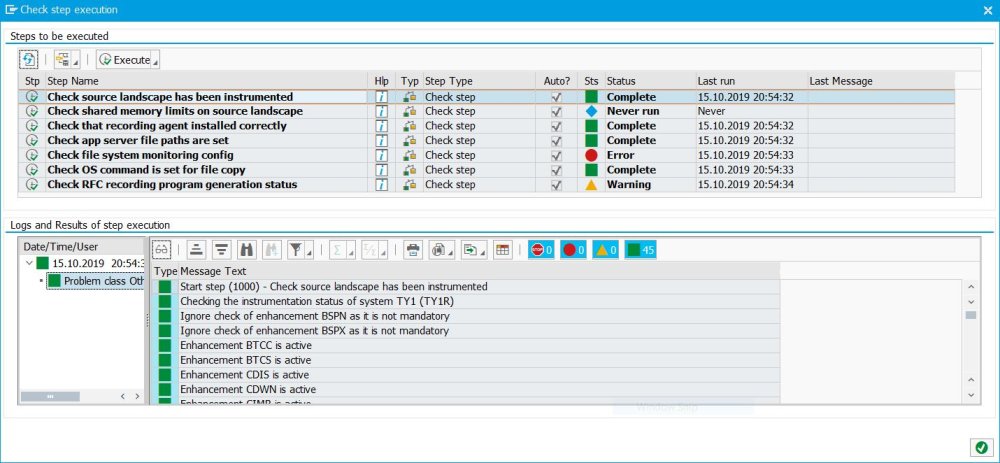1000x463 pixels.
Task: Click the Total sigma icon
Action: tap(338, 250)
